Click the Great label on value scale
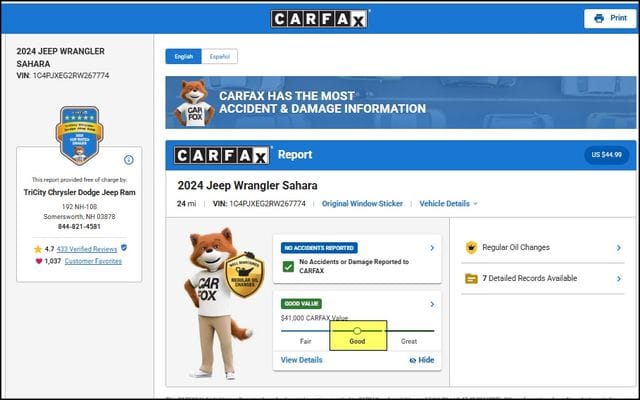640x400 pixels. click(409, 341)
